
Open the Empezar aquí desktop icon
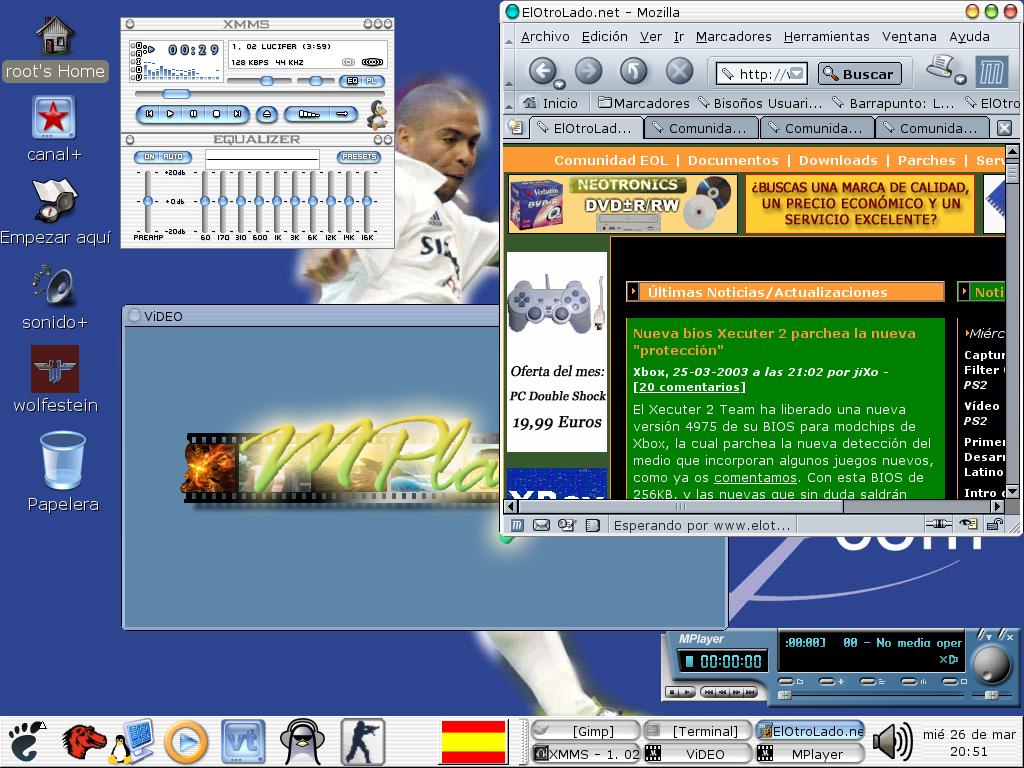click(55, 212)
